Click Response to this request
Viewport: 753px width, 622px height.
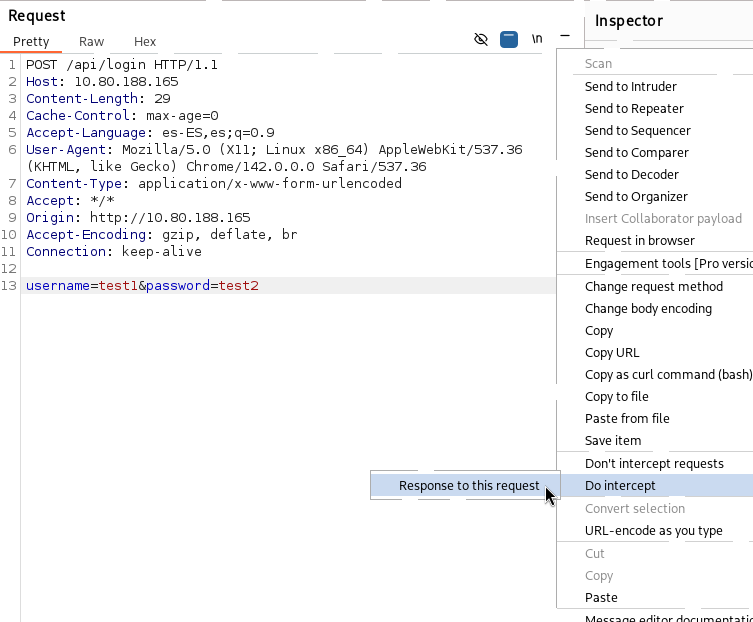pos(469,486)
